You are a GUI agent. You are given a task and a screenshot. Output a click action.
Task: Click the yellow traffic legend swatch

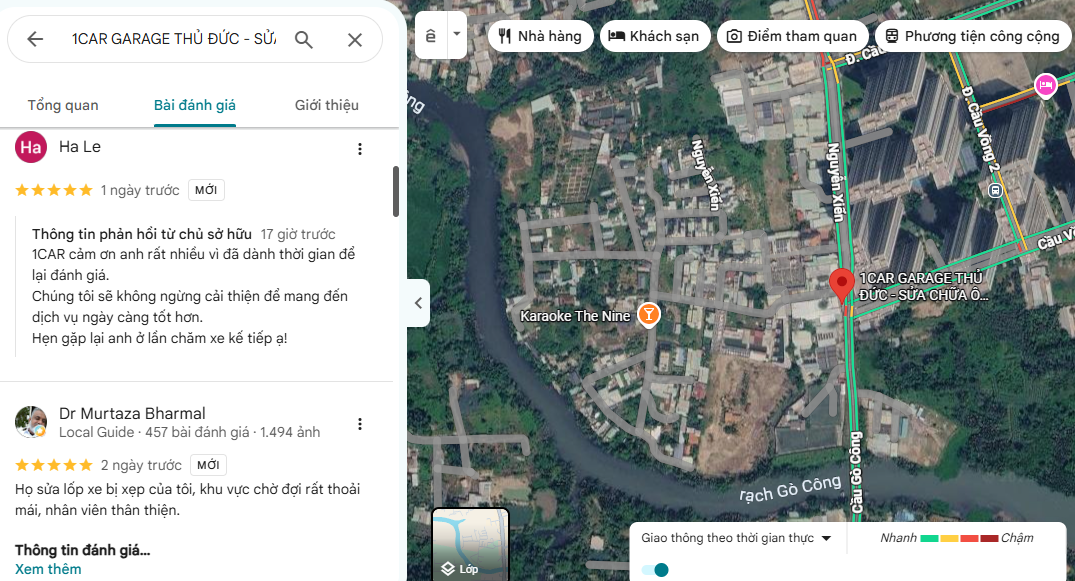coord(949,538)
